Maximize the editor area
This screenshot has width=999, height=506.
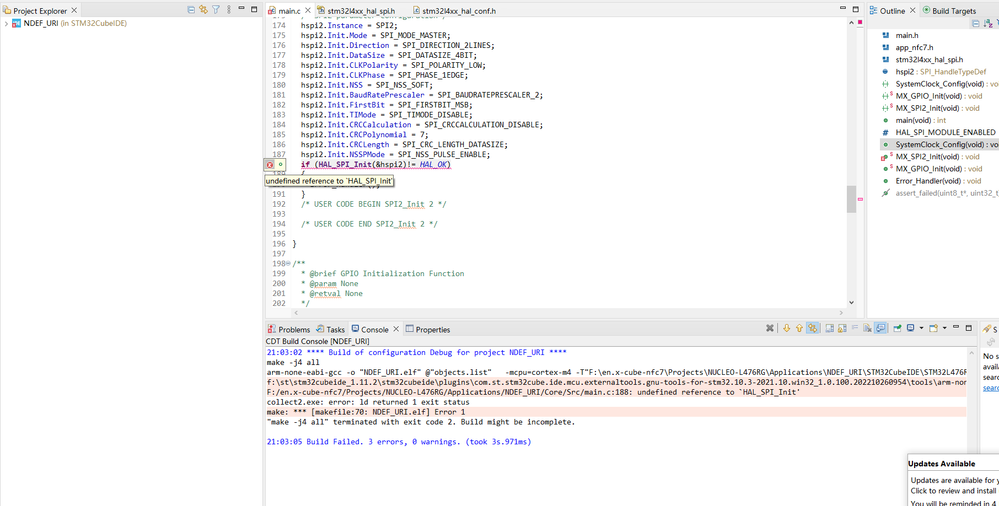856,10
